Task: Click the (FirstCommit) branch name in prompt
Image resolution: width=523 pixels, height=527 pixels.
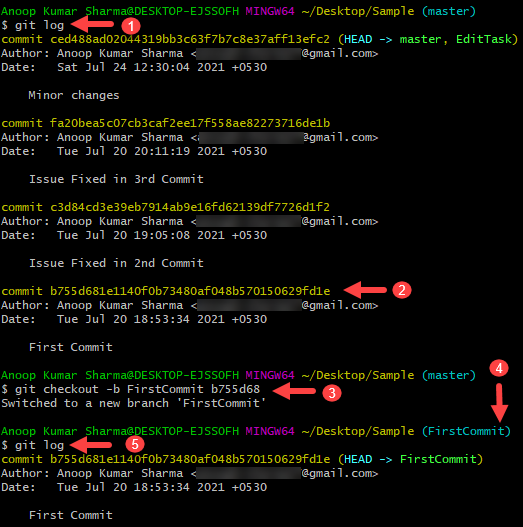Action: tap(466, 431)
